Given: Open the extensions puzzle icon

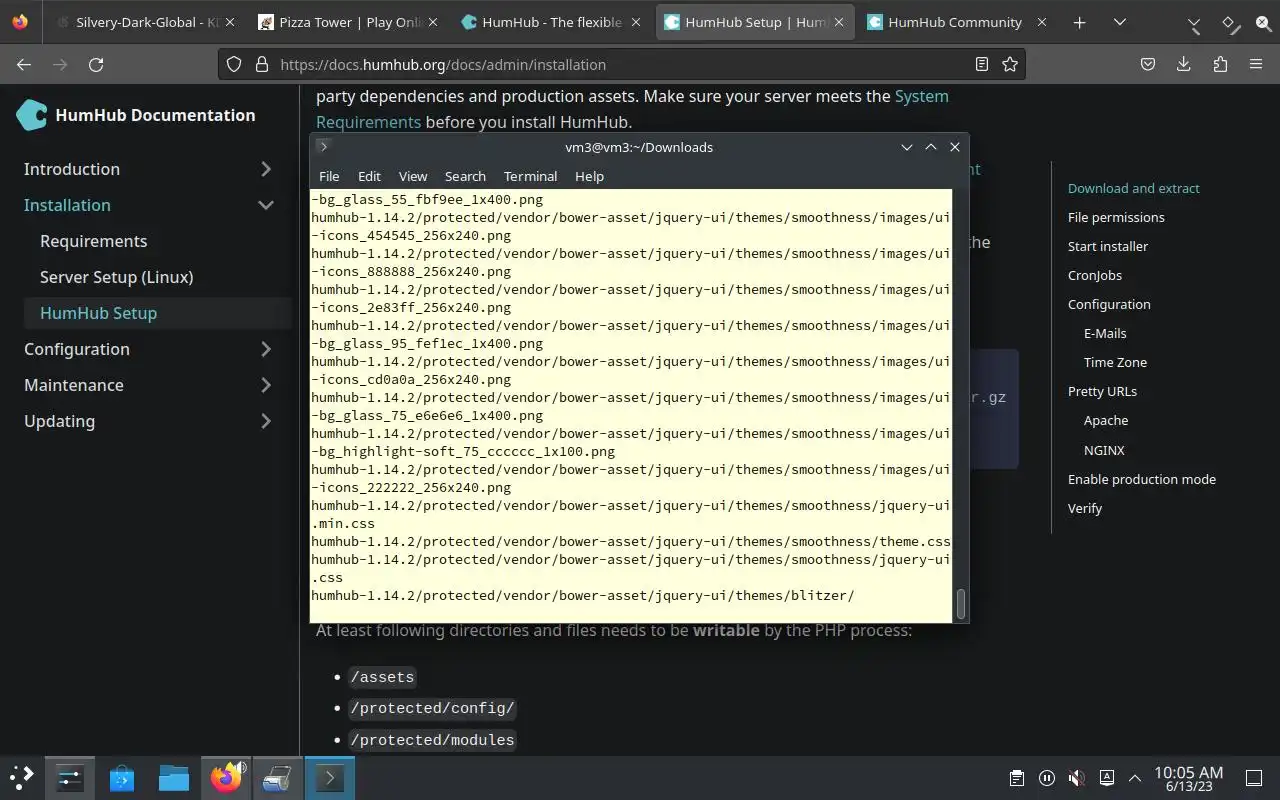Looking at the screenshot, I should tap(1220, 64).
